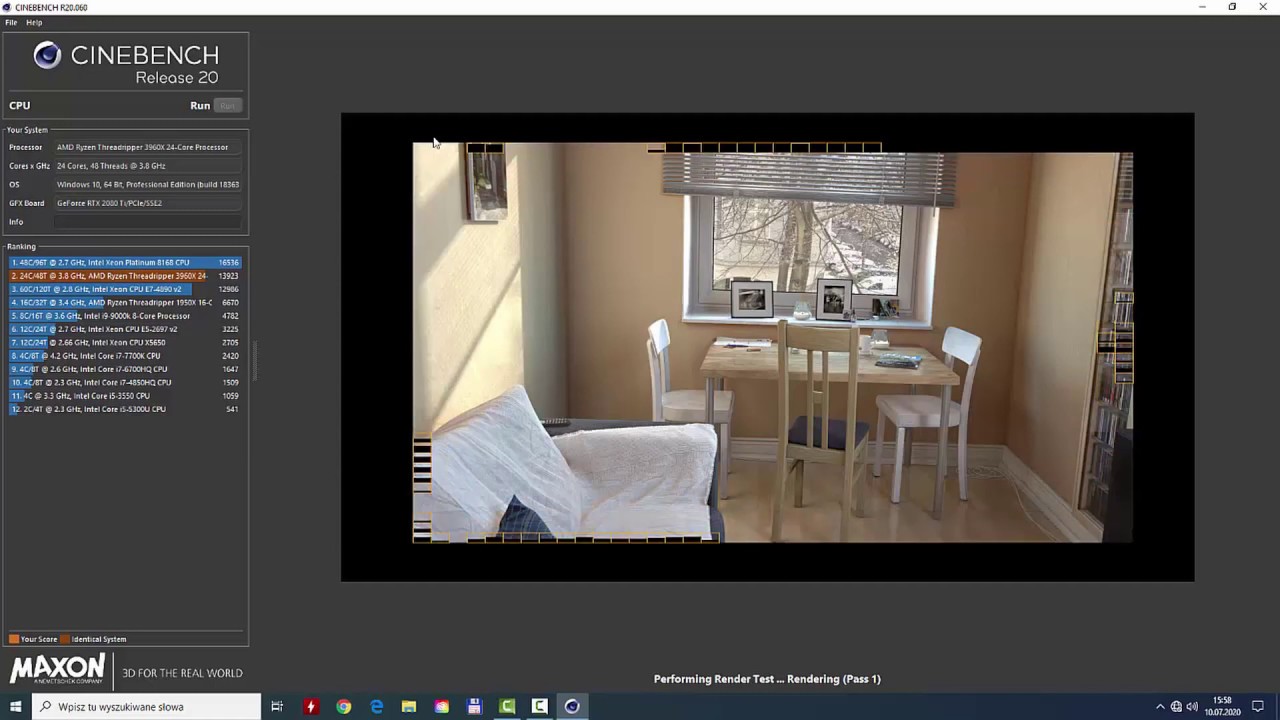Click the Info input field
This screenshot has height=720, width=1280.
click(148, 222)
